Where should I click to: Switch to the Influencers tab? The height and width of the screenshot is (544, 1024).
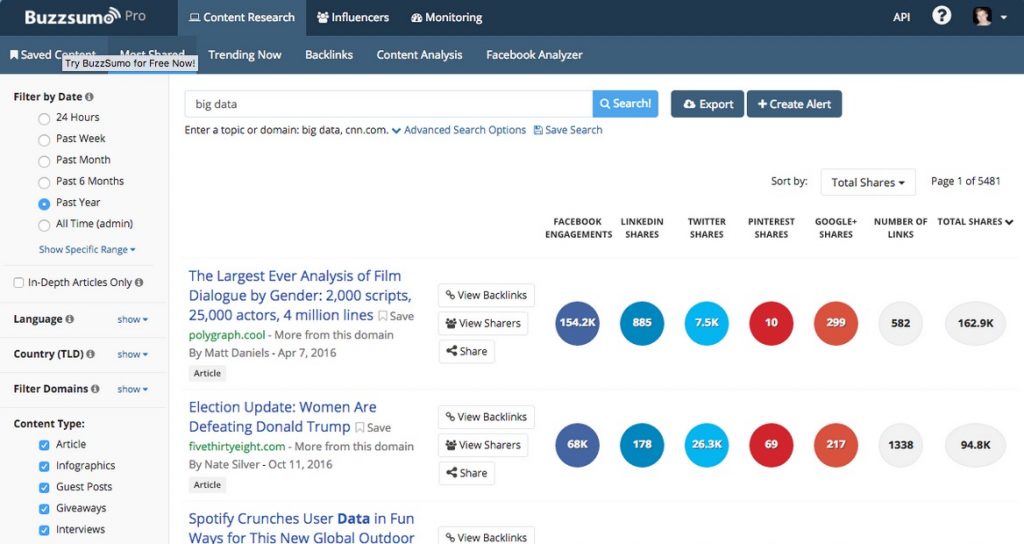point(354,17)
